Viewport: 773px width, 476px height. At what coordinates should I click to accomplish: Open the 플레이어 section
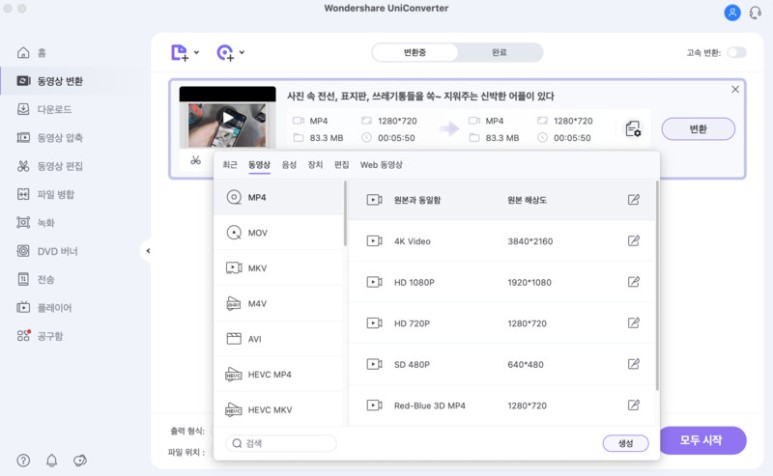pyautogui.click(x=44, y=308)
